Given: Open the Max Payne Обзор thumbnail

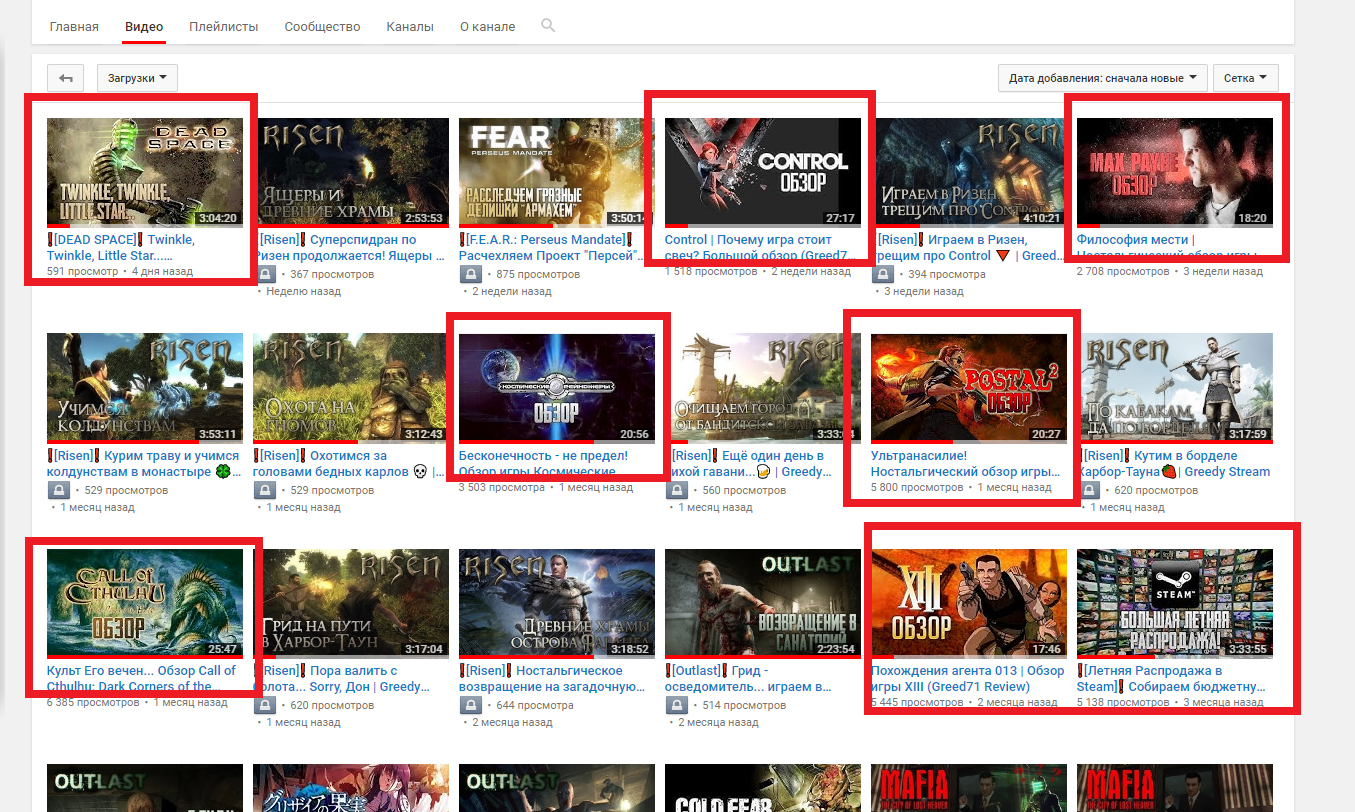Looking at the screenshot, I should pyautogui.click(x=1175, y=173).
